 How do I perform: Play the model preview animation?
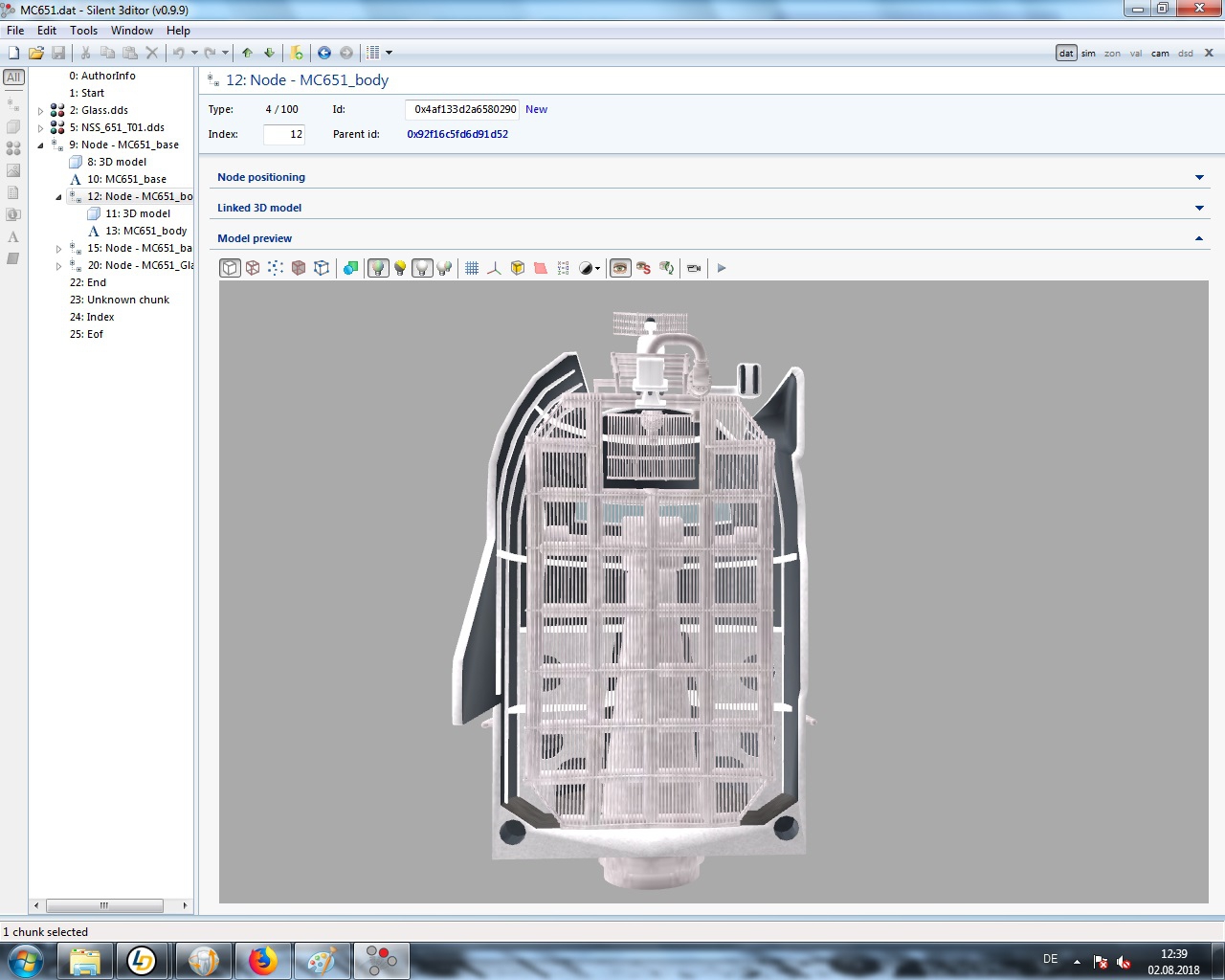[x=722, y=268]
